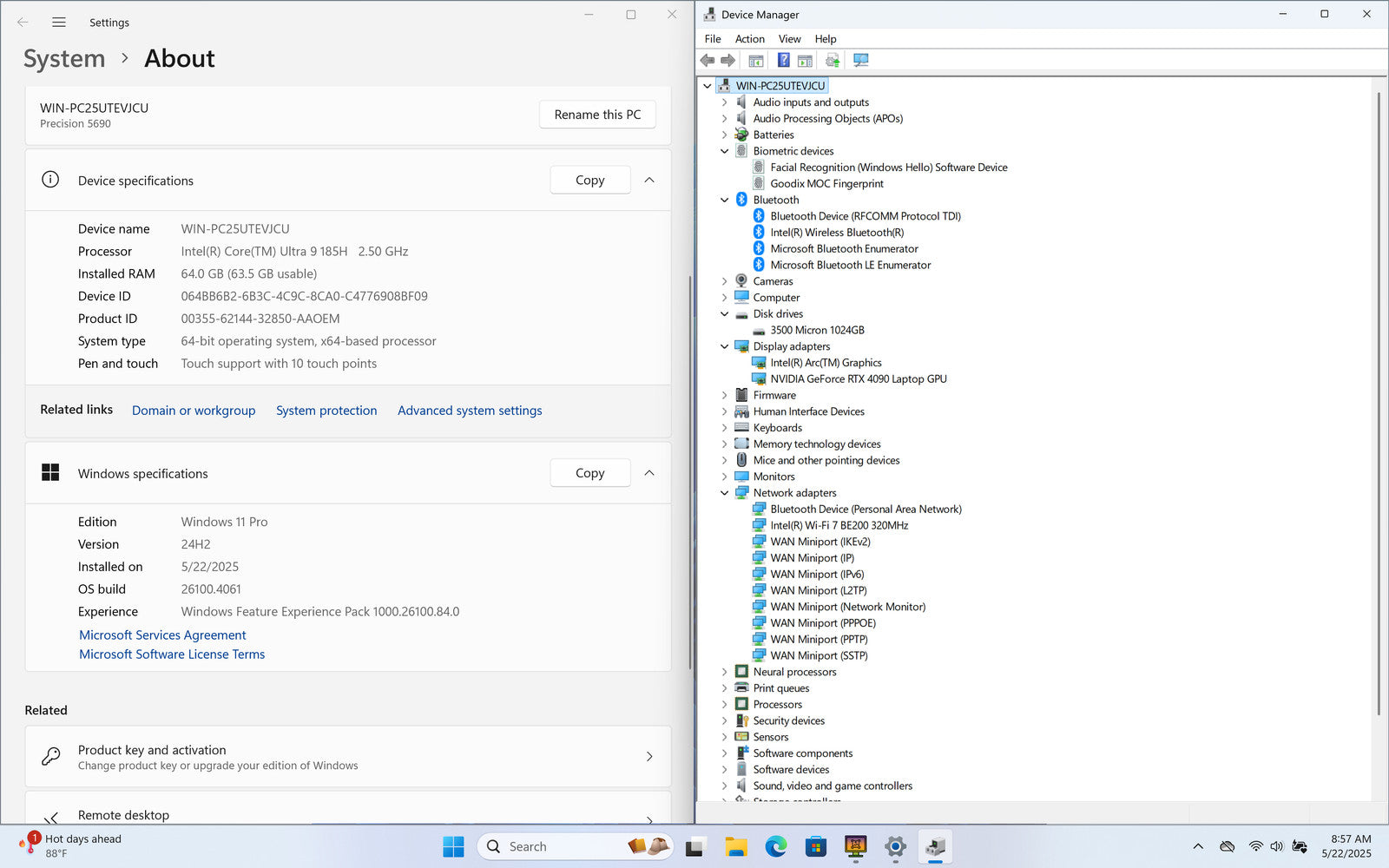1389x868 pixels.
Task: Select the Human Interface Devices item
Action: point(808,411)
